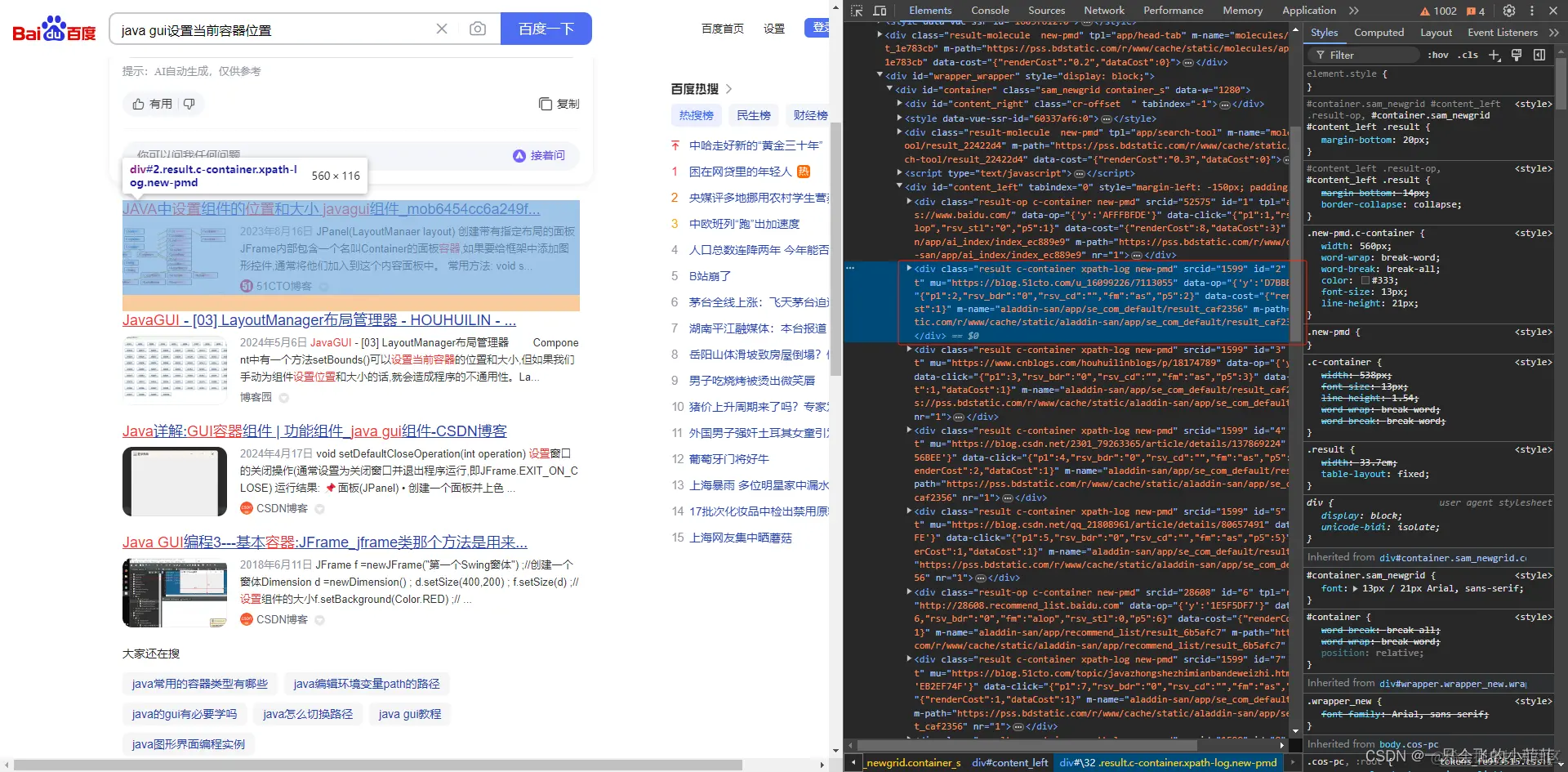Switch to the Console tab

click(990, 11)
